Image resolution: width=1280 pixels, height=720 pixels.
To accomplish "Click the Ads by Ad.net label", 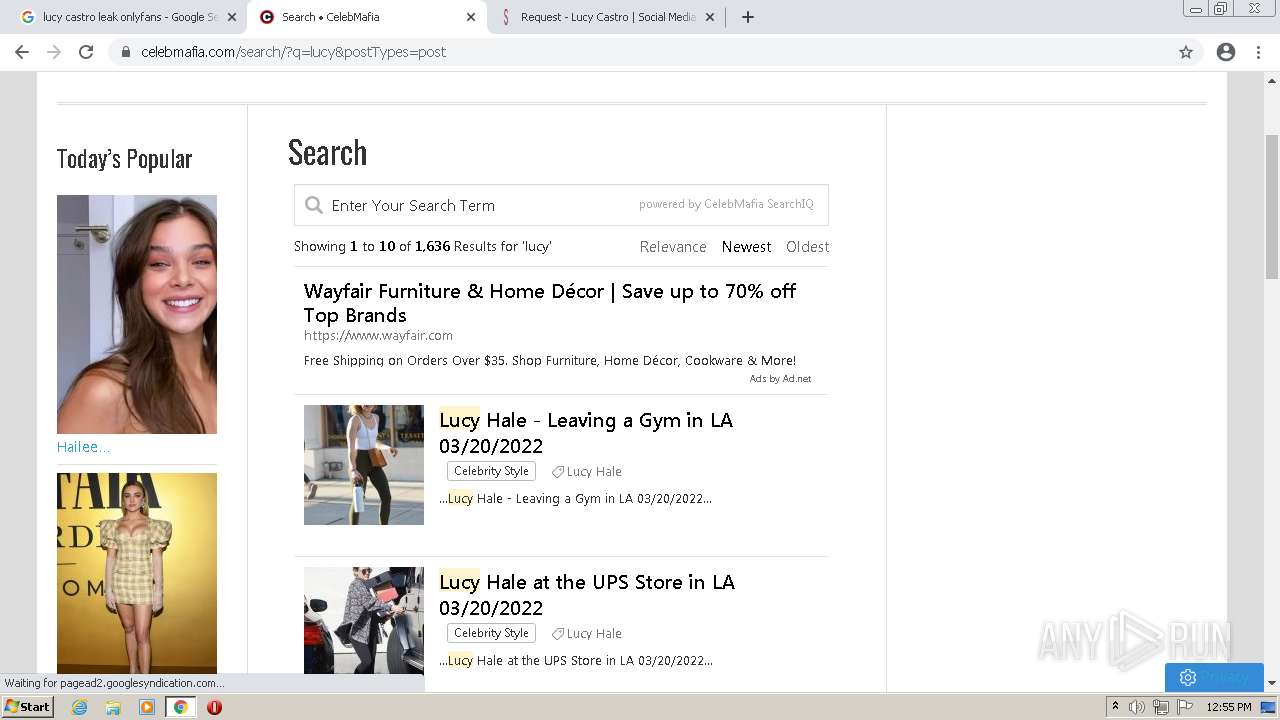I will tap(780, 379).
